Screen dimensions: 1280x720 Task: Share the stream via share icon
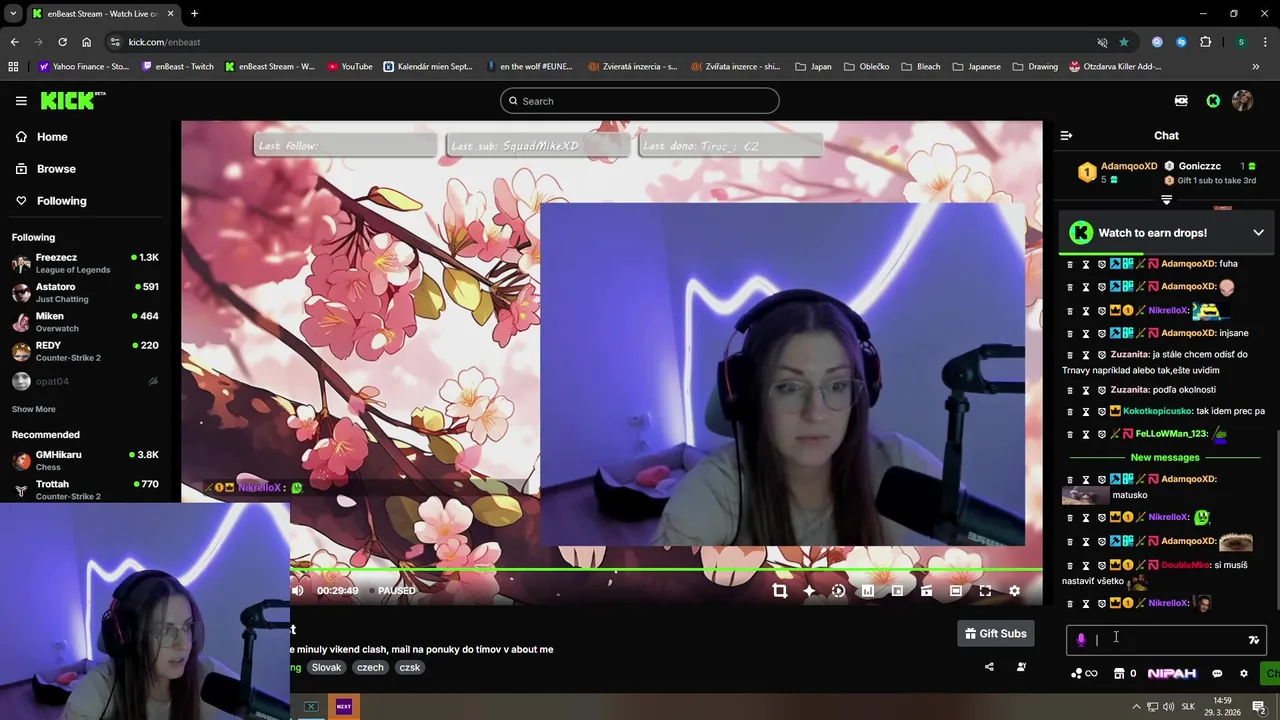pyautogui.click(x=989, y=667)
